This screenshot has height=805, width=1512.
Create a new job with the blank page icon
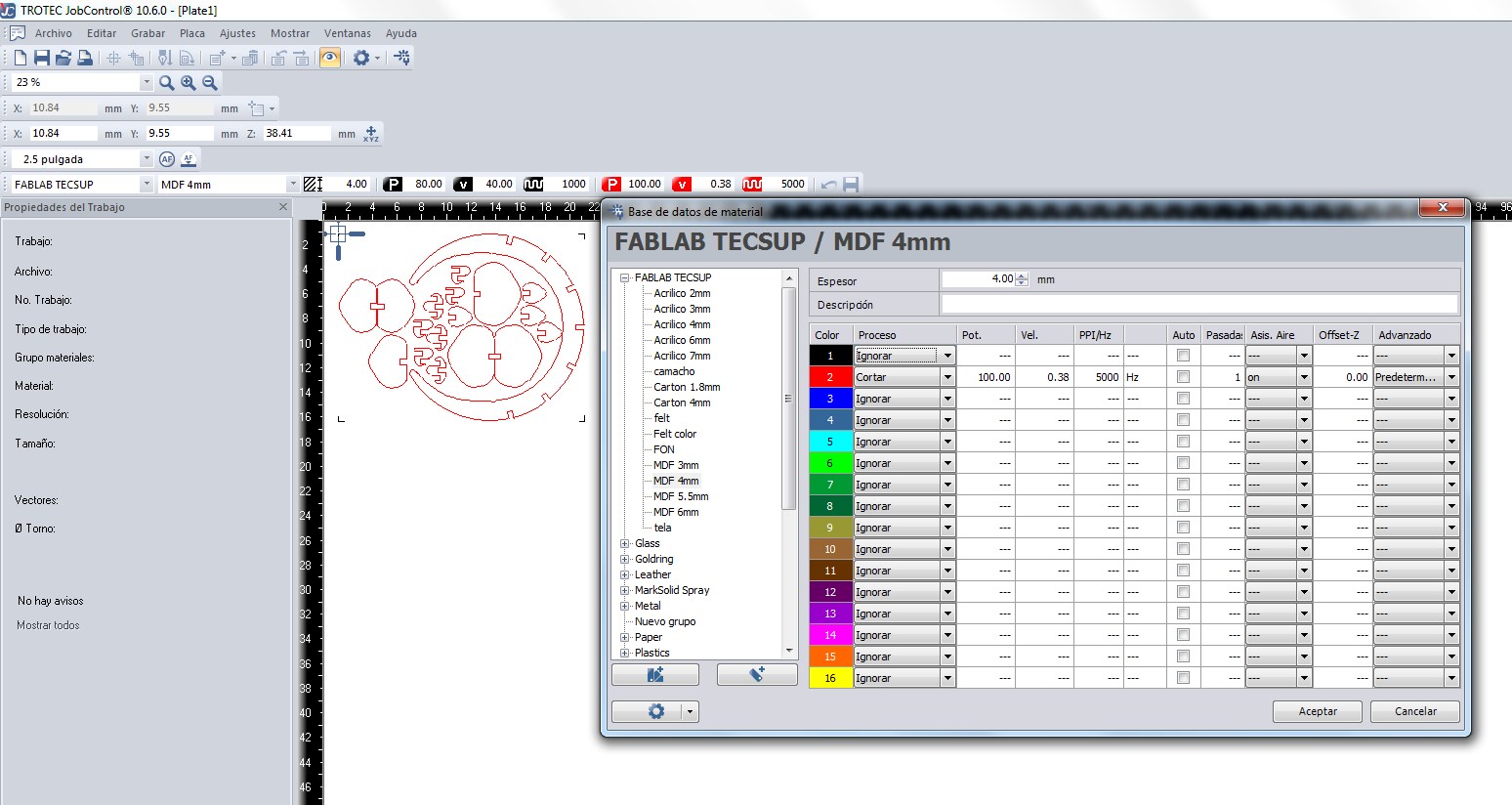pos(20,59)
